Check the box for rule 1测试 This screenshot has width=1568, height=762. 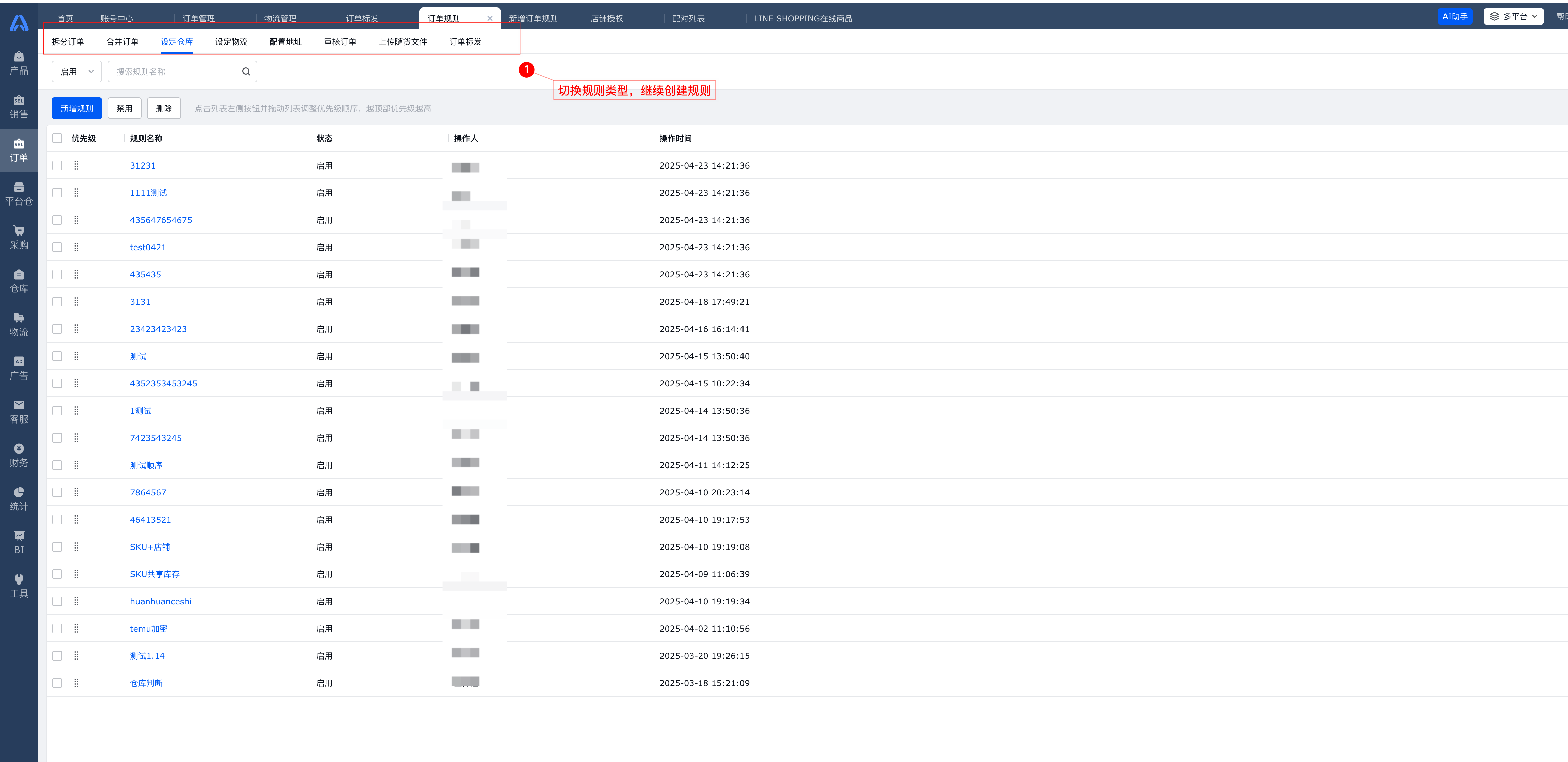coord(57,411)
